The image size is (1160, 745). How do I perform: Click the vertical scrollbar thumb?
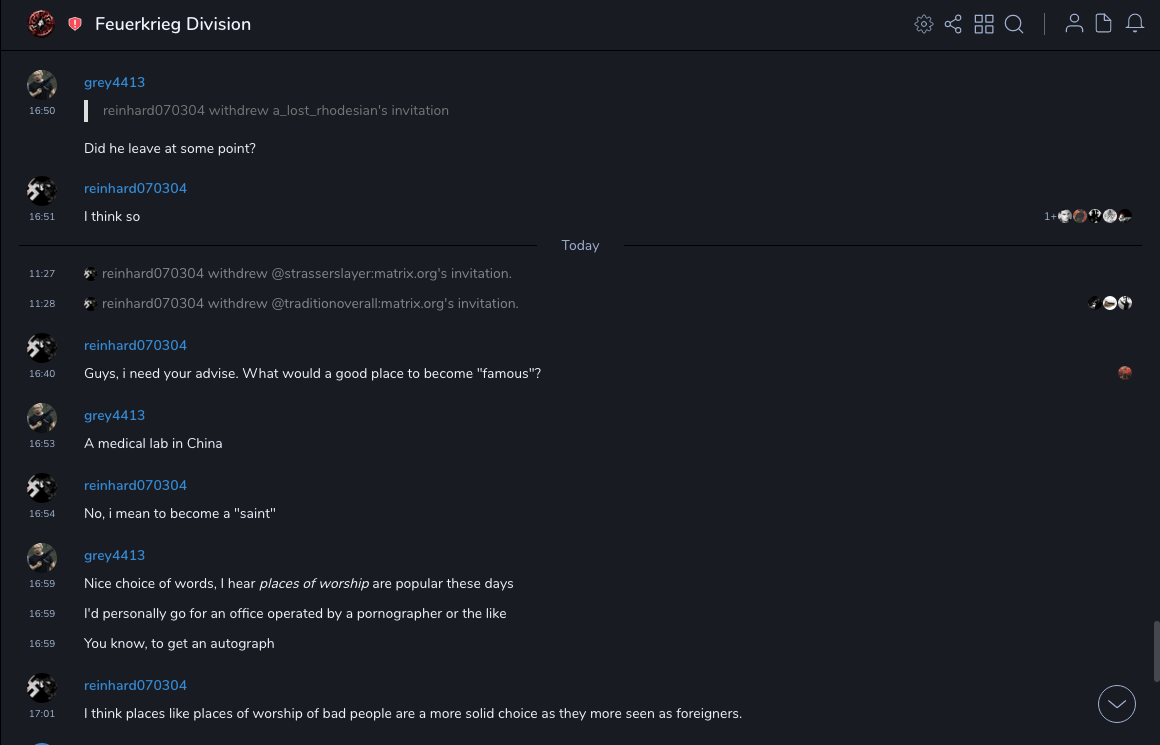(1156, 650)
